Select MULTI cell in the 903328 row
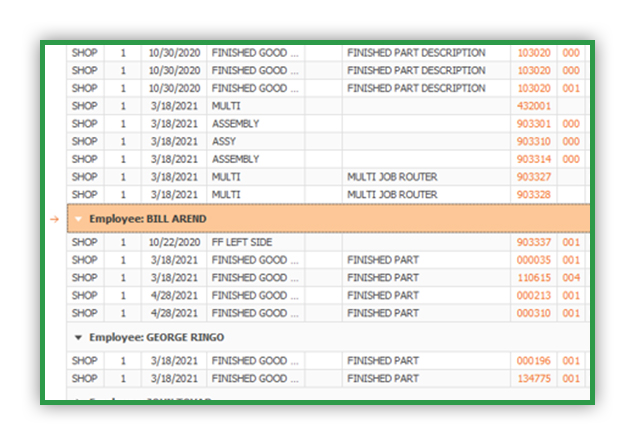Image resolution: width=635 pixels, height=445 pixels. (256, 195)
